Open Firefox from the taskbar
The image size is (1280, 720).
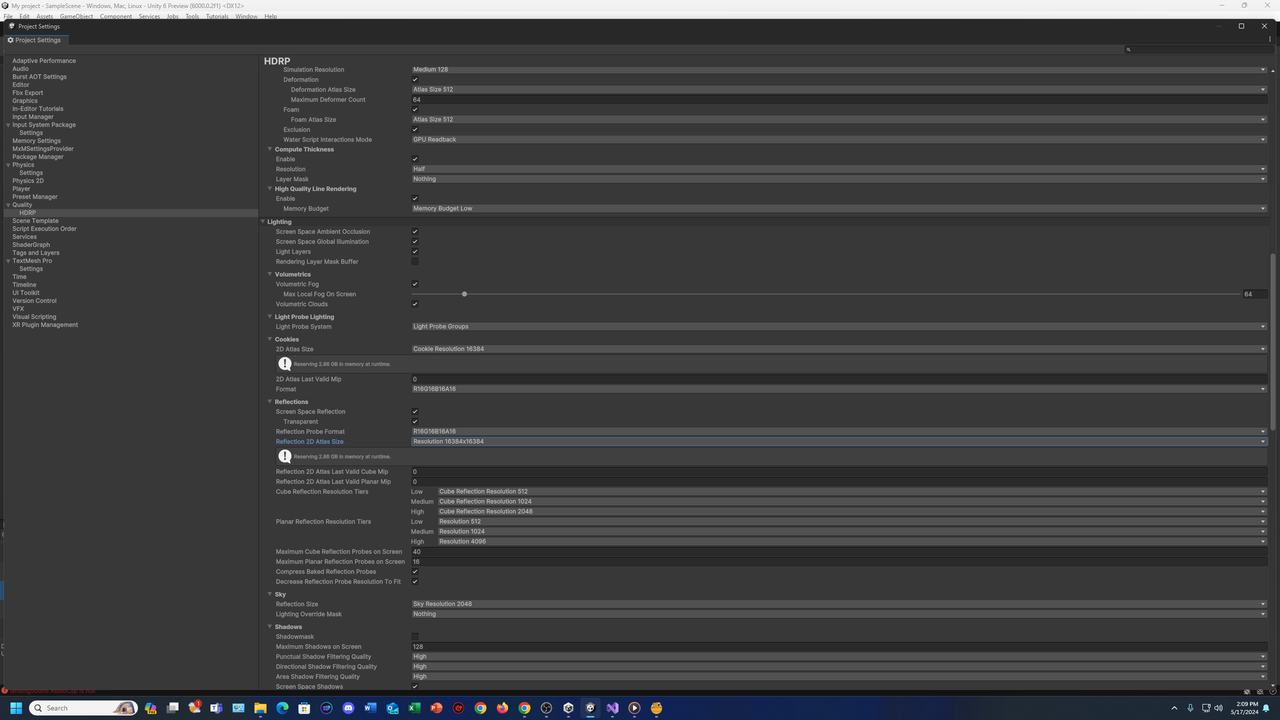pos(502,708)
